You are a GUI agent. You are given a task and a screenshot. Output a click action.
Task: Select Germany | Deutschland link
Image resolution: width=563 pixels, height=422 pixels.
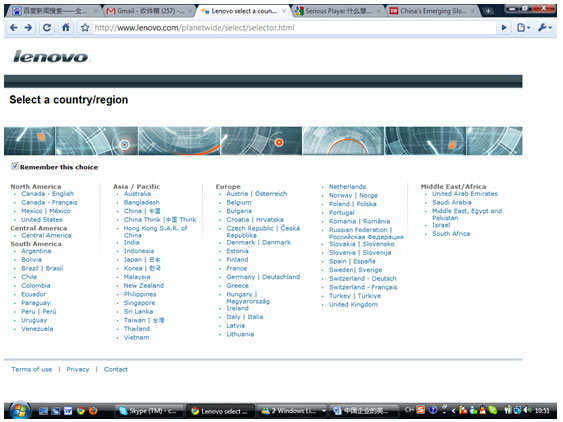click(x=263, y=277)
